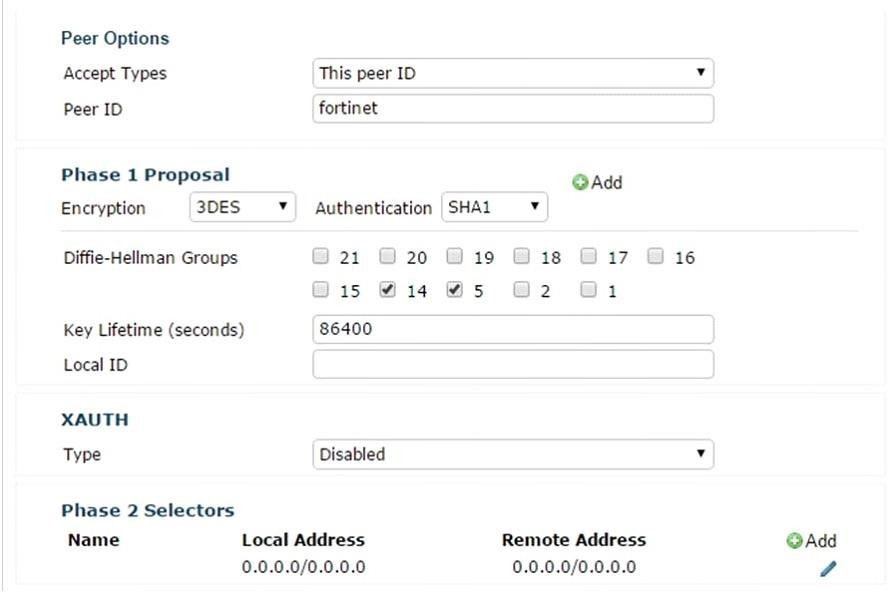
Task: Check Diffie-Hellman group 15 box
Action: click(x=321, y=289)
